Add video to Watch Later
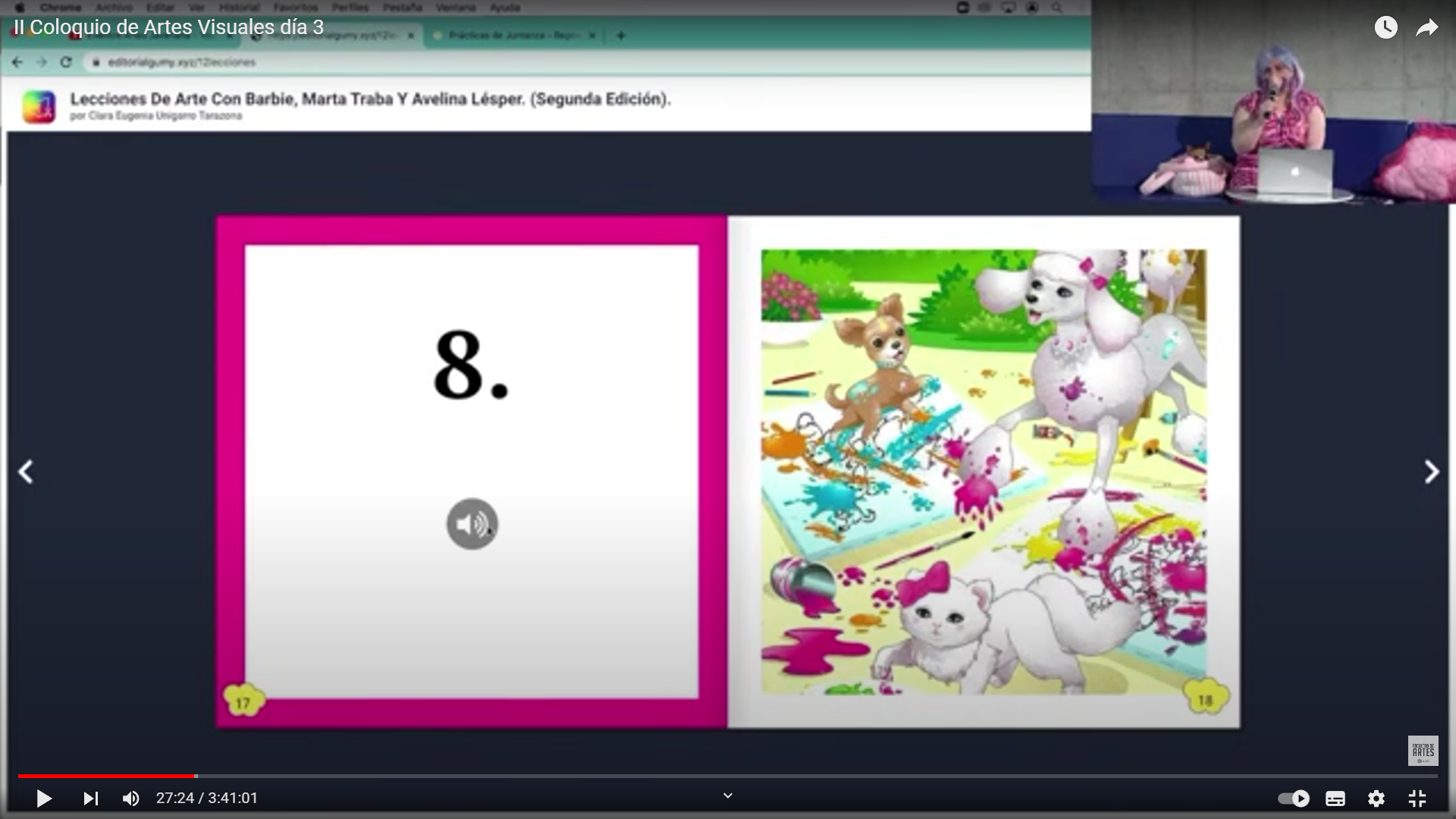The width and height of the screenshot is (1456, 819). coord(1385,28)
